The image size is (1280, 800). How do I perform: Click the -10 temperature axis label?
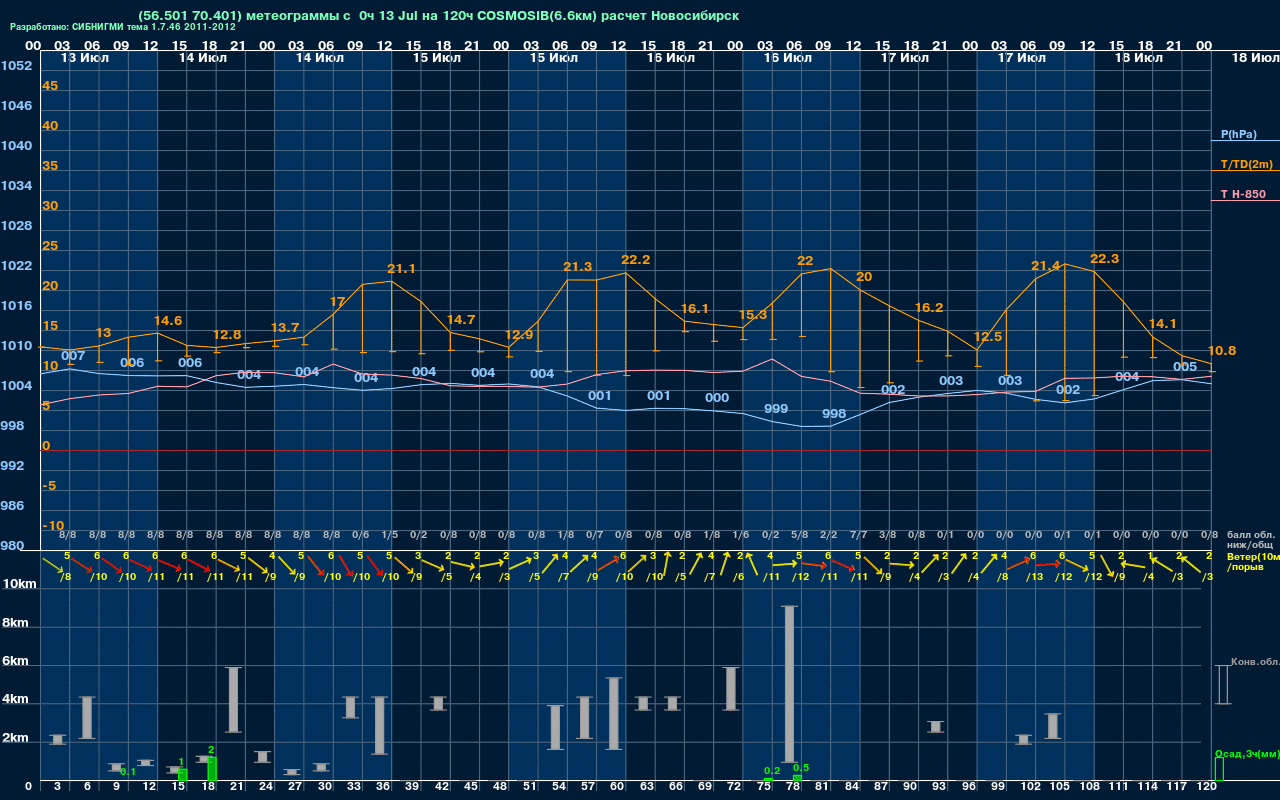(x=53, y=526)
